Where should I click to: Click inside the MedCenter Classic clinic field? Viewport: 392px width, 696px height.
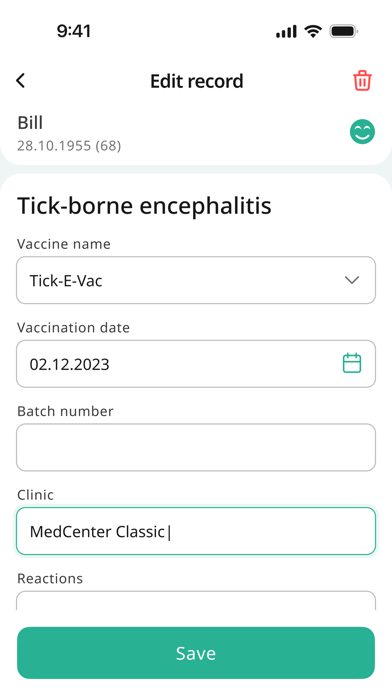196,531
